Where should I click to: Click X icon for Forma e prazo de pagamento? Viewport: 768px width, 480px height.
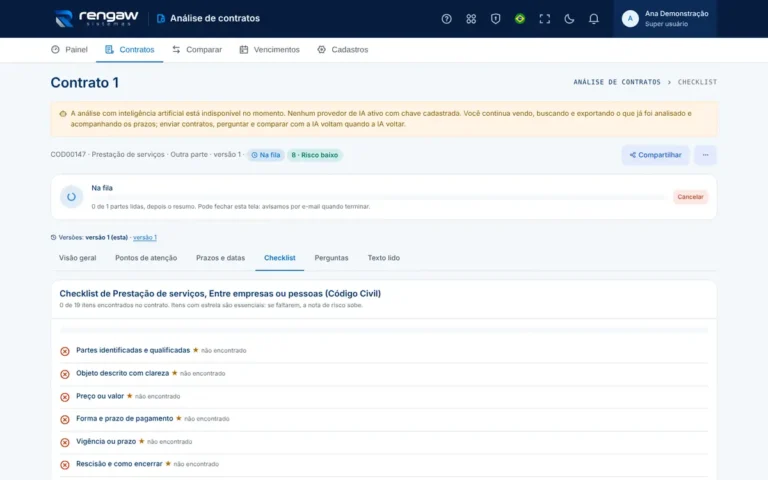[x=65, y=419]
